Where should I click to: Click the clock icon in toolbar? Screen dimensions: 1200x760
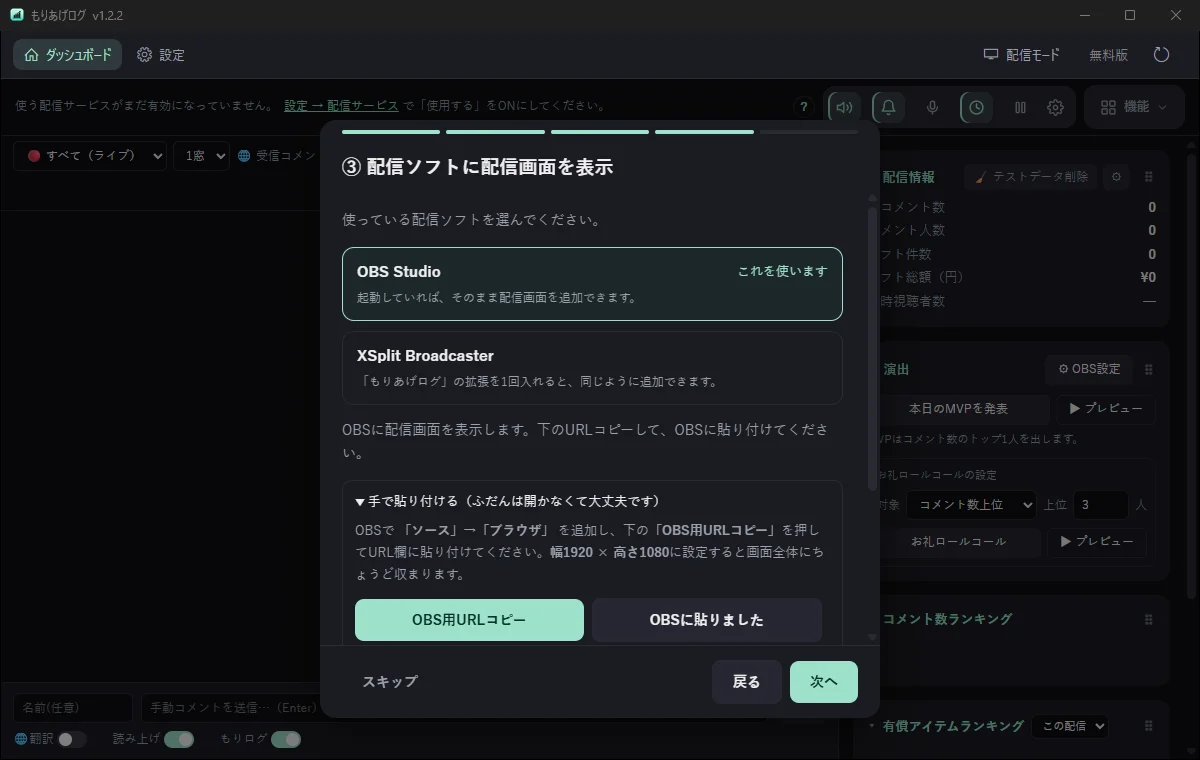(976, 107)
